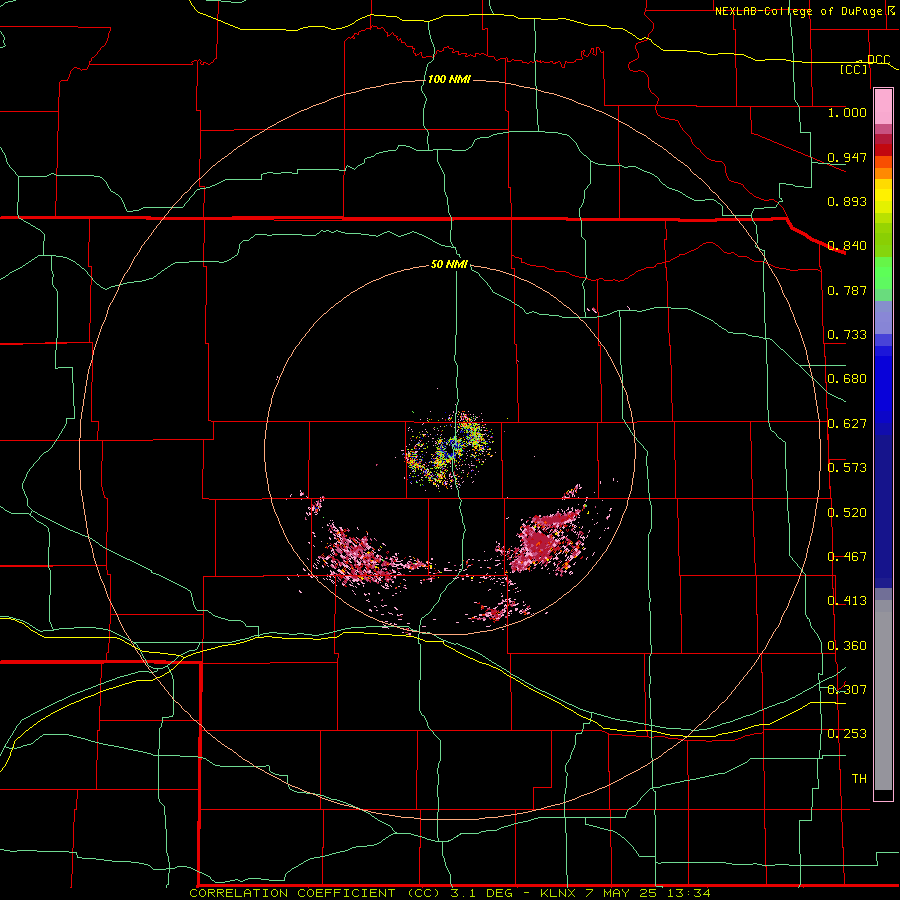Click the 0.253 legend value
Screen dimensions: 900x900
(x=847, y=734)
